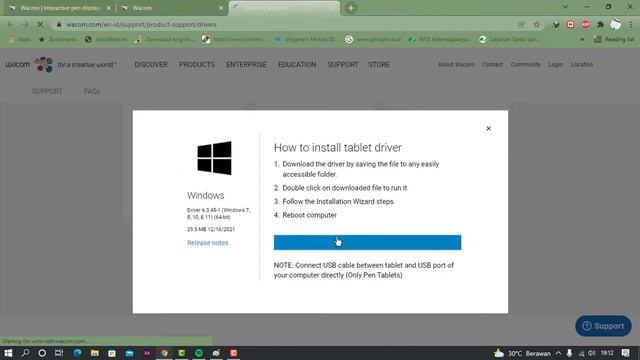Viewport: 640px width, 360px height.
Task: Open the red round adblock extension
Action: [x=585, y=24]
